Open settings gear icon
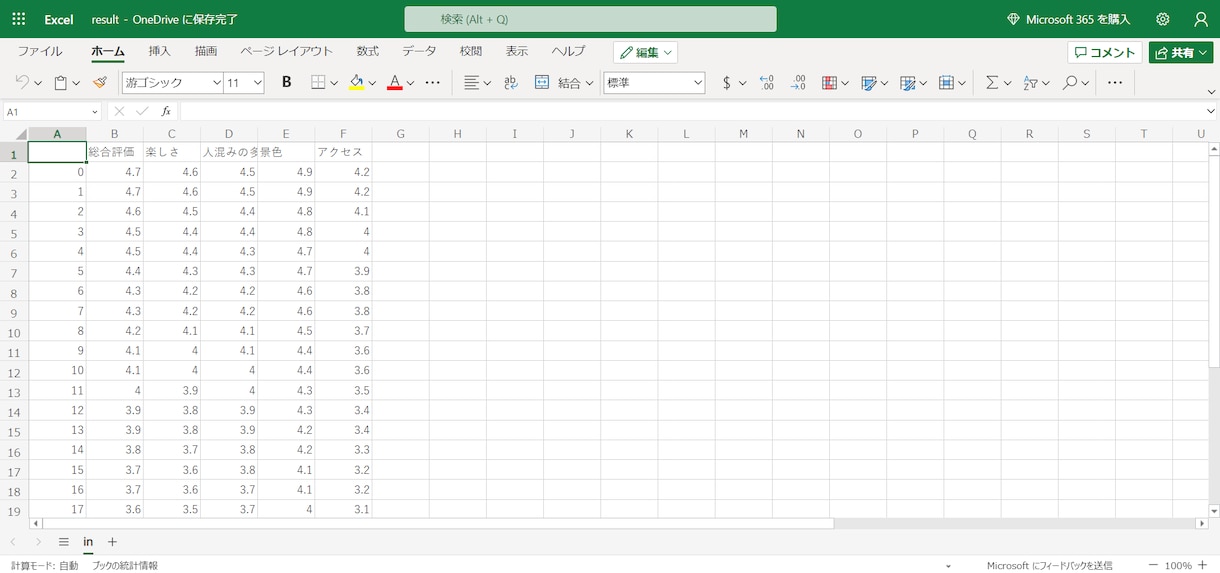The width and height of the screenshot is (1220, 573). point(1163,19)
